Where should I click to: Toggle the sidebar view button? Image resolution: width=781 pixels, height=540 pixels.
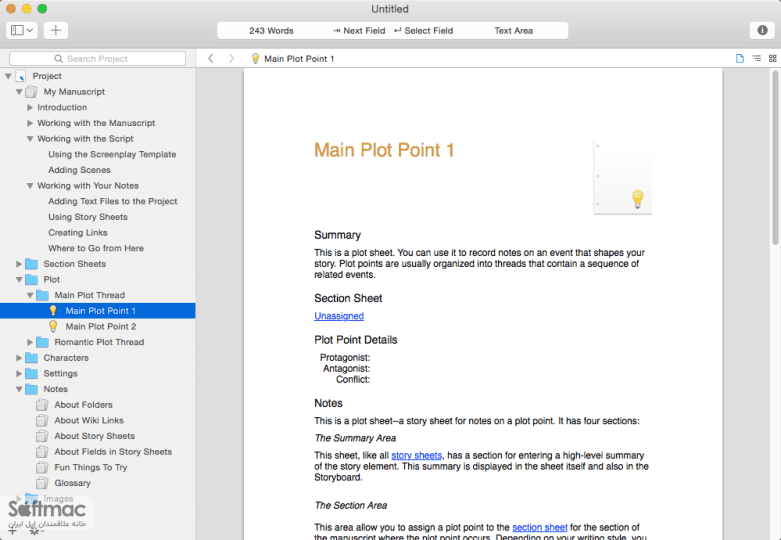coord(21,30)
